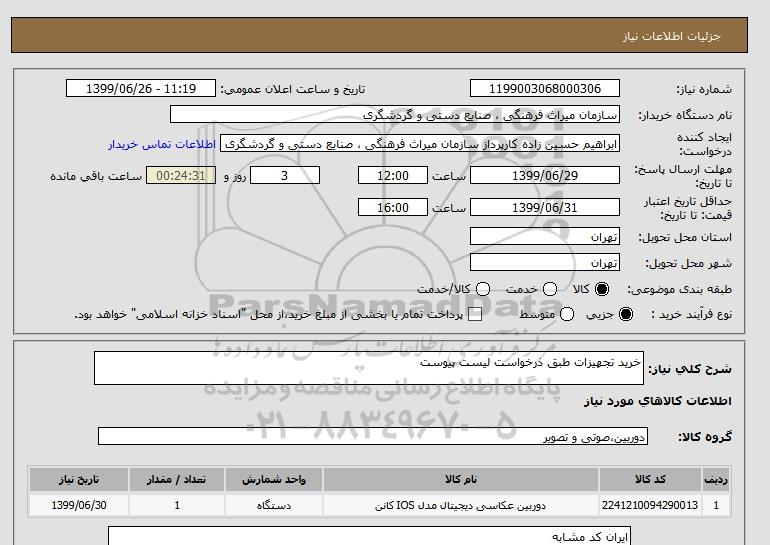Viewport: 770px width, 545px height.
Task: Click the goods group دوربین،صوتی و تصویر field
Action: pos(373,436)
